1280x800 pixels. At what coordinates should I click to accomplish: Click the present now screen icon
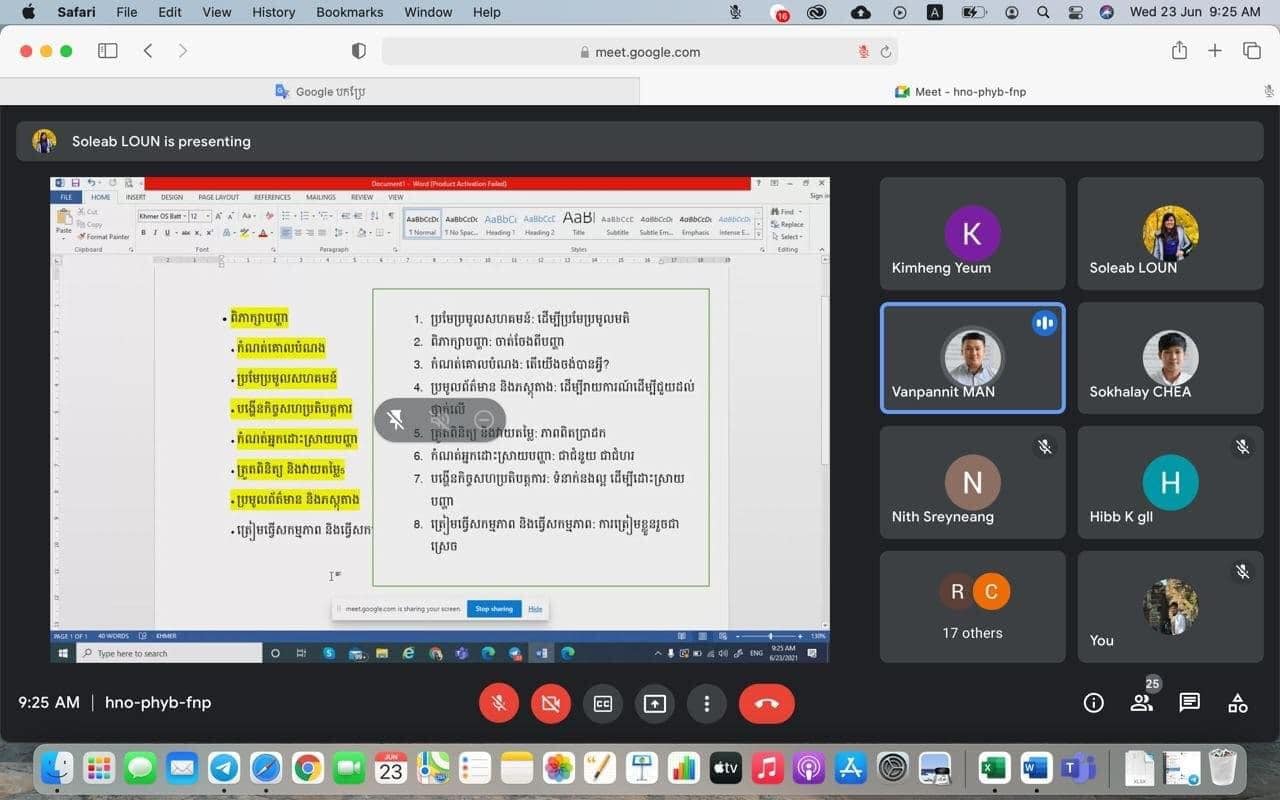654,704
